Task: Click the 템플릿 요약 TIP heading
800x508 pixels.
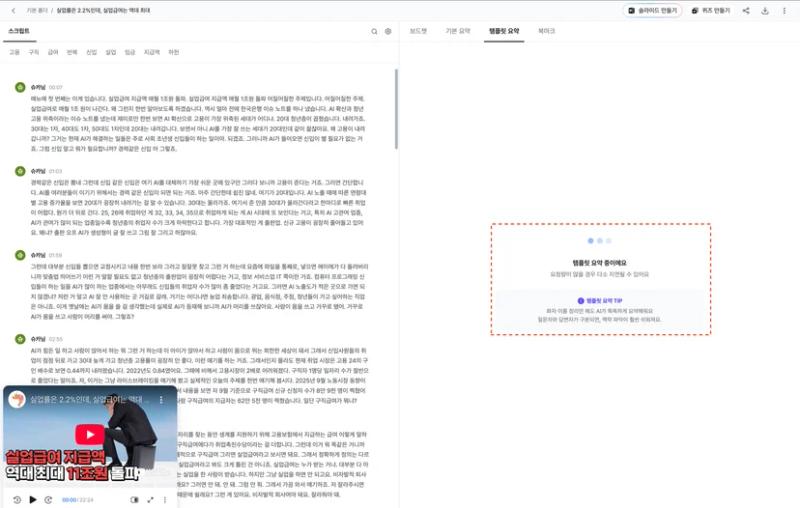Action: pyautogui.click(x=599, y=301)
